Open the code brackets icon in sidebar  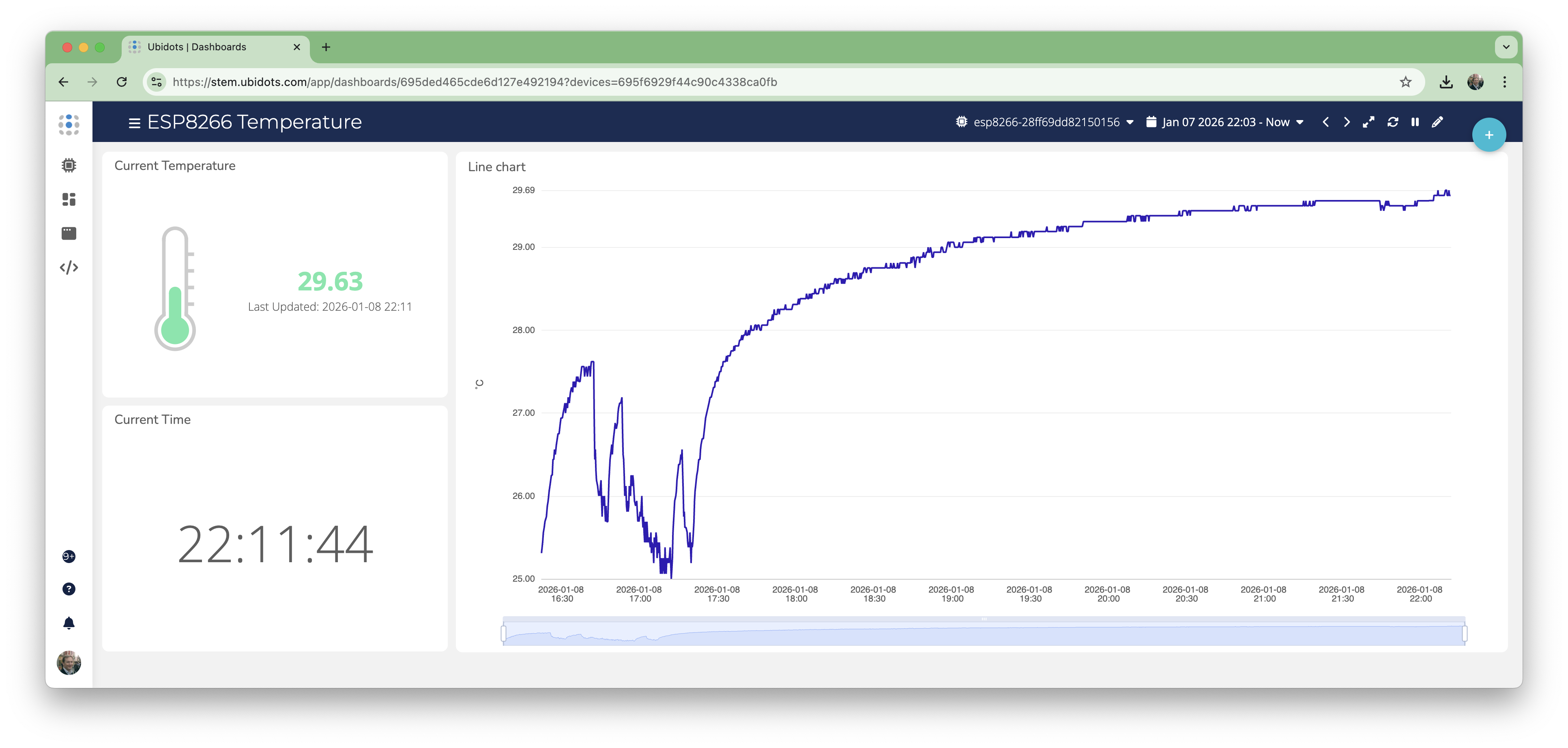[69, 268]
